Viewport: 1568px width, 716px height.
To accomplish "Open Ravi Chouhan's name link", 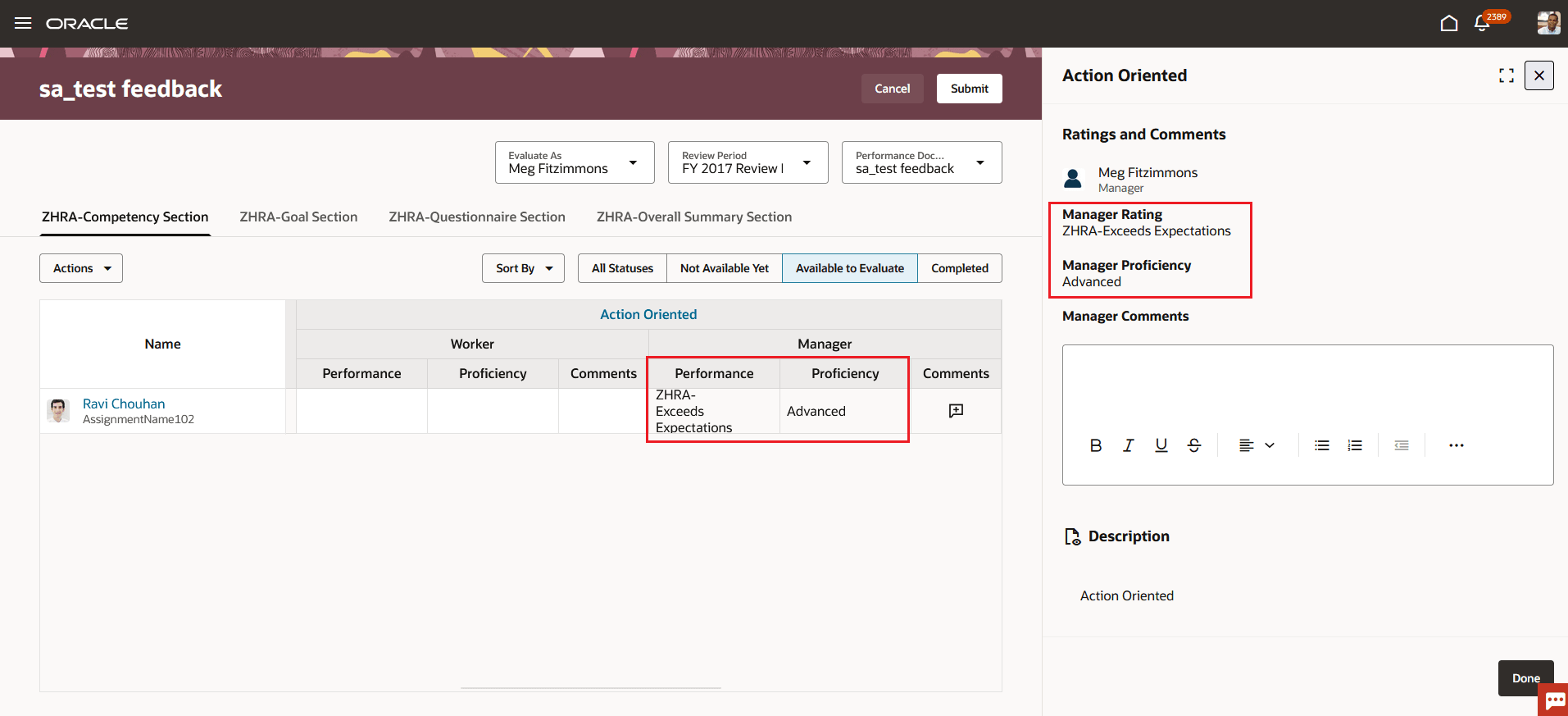I will 124,404.
